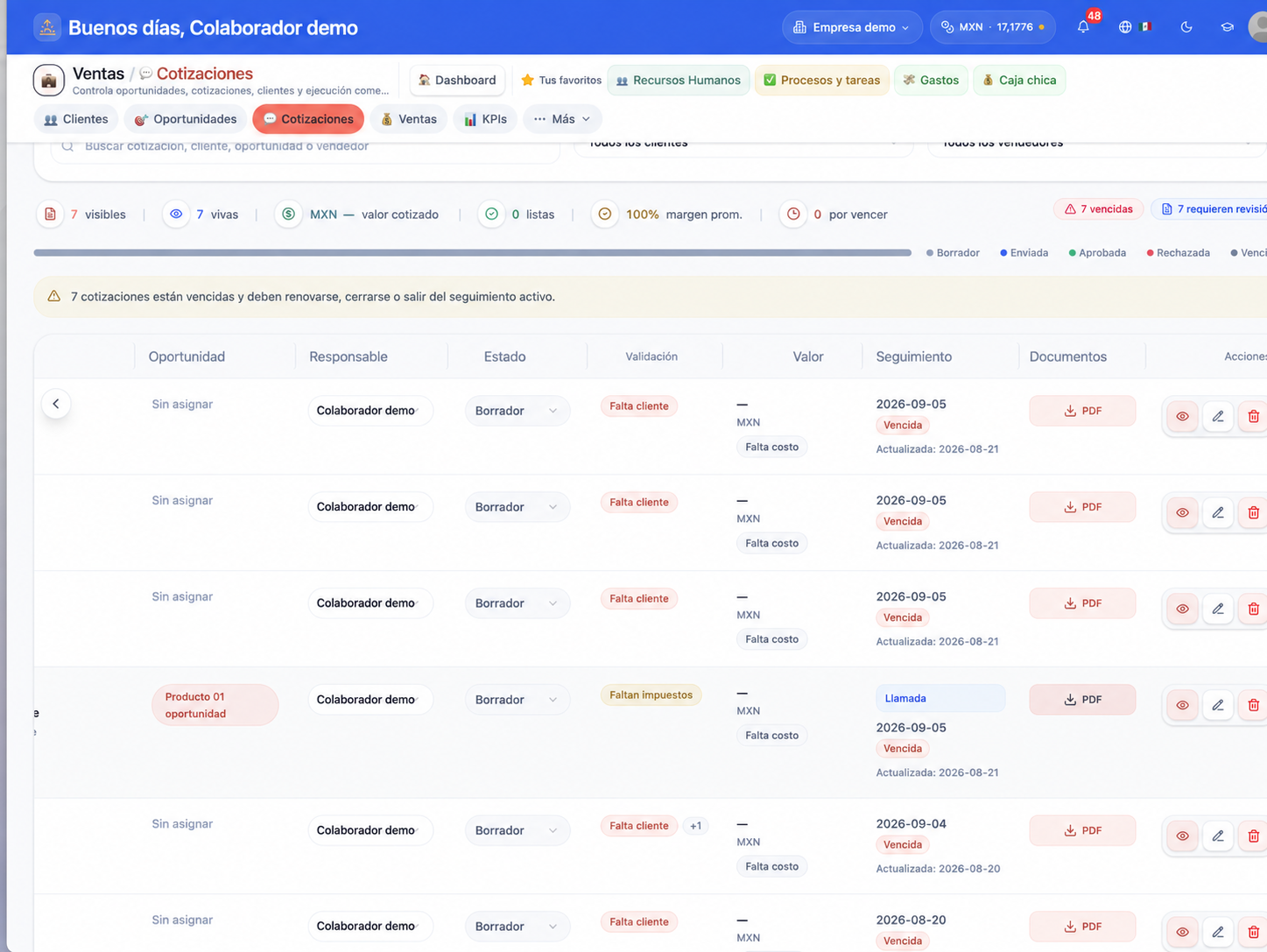The height and width of the screenshot is (952, 1267).
Task: Click the dollar icon beside valor cotizado
Action: [x=288, y=214]
